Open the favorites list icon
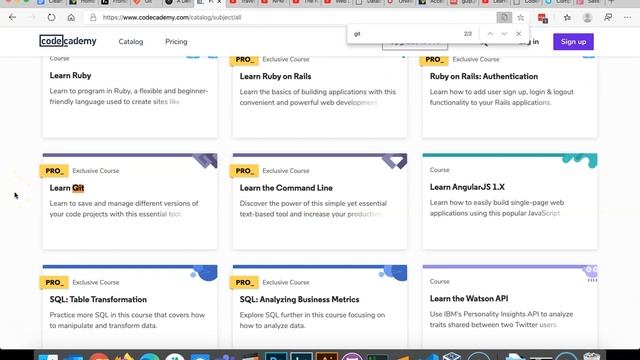The height and width of the screenshot is (360, 640). [x=567, y=18]
